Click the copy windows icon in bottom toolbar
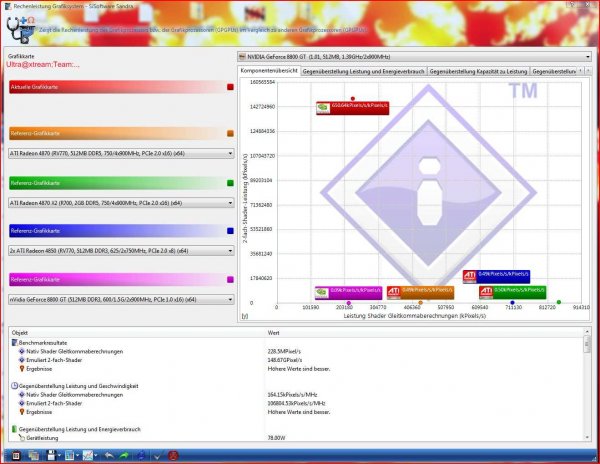Screen dimensions: 600x464 pos(34,455)
